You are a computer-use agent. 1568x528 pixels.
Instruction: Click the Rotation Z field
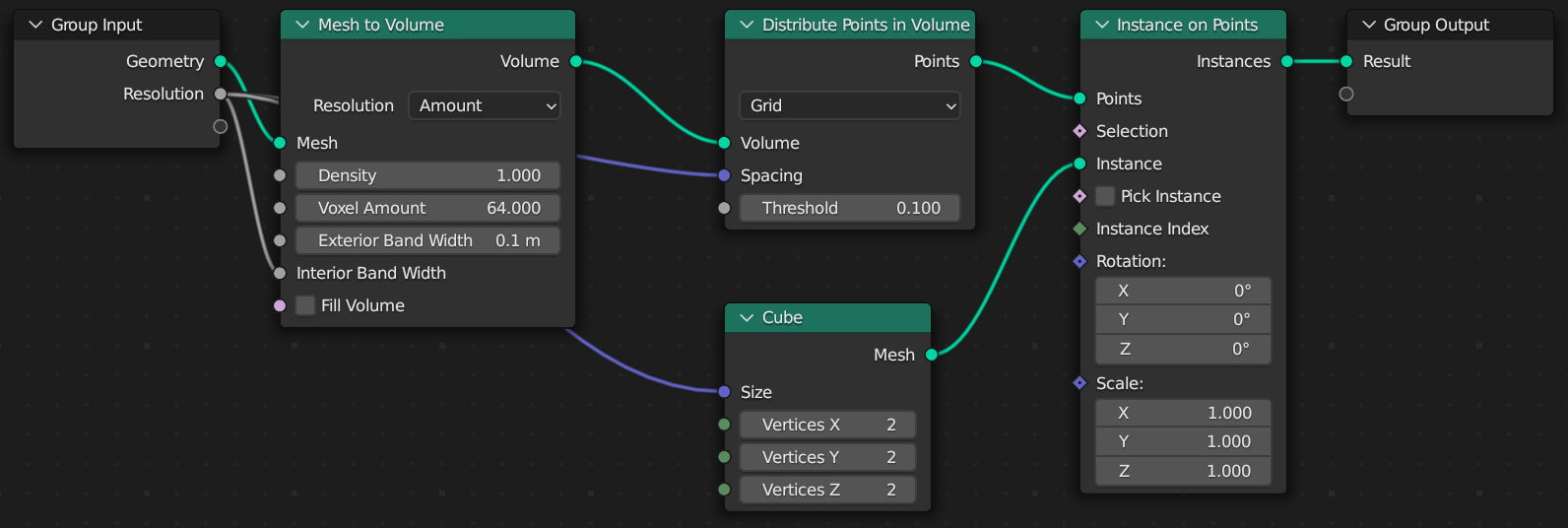(x=1183, y=349)
